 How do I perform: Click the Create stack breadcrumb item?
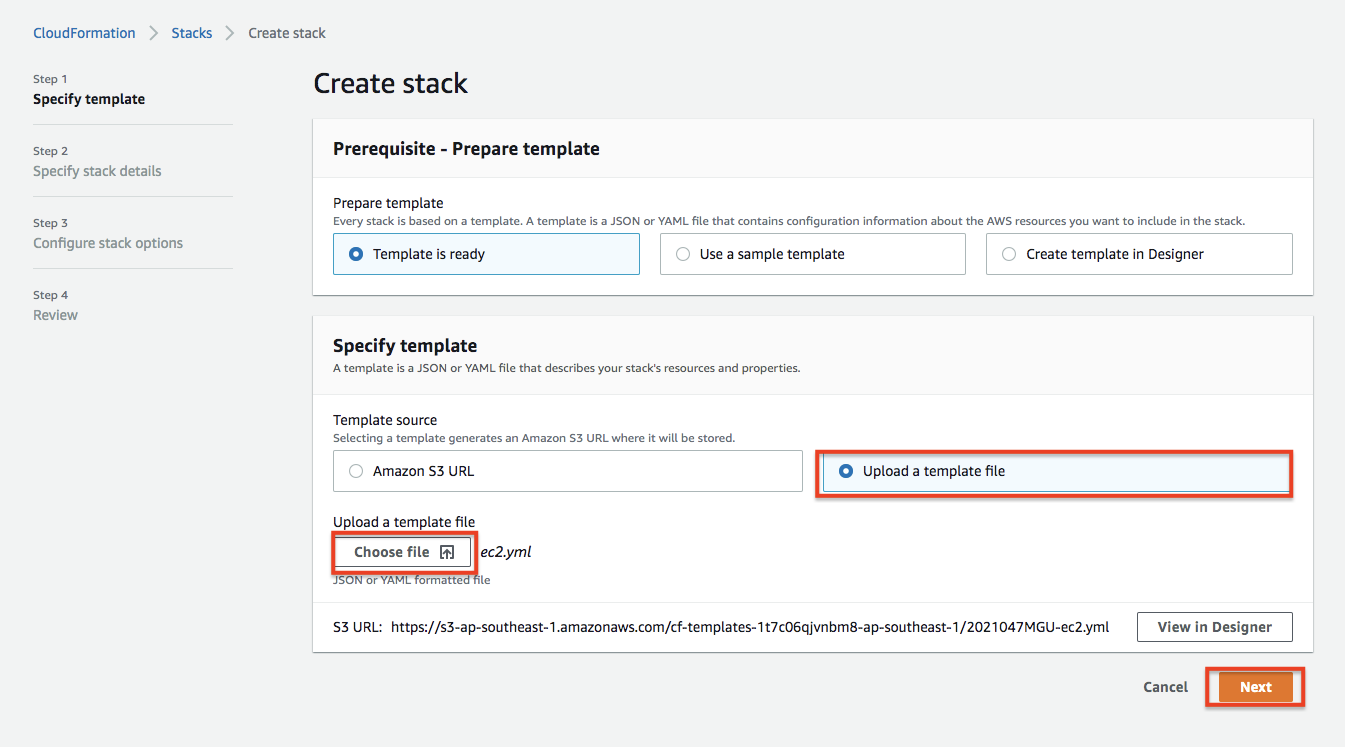click(x=287, y=33)
